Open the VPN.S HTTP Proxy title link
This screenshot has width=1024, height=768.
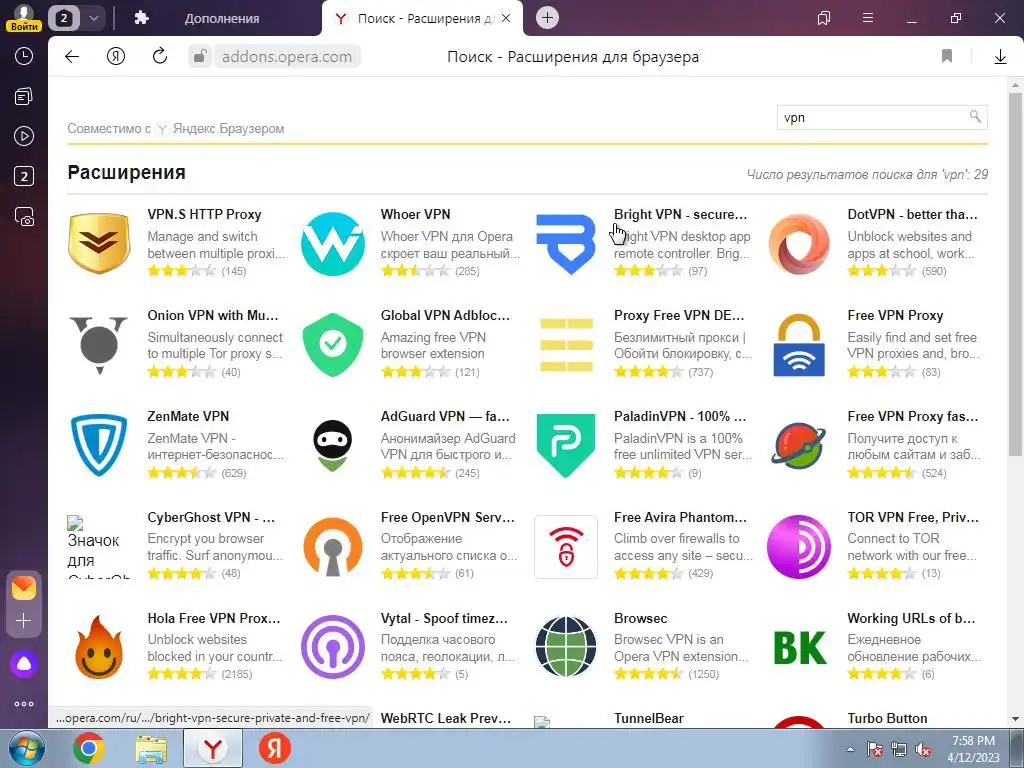(204, 214)
